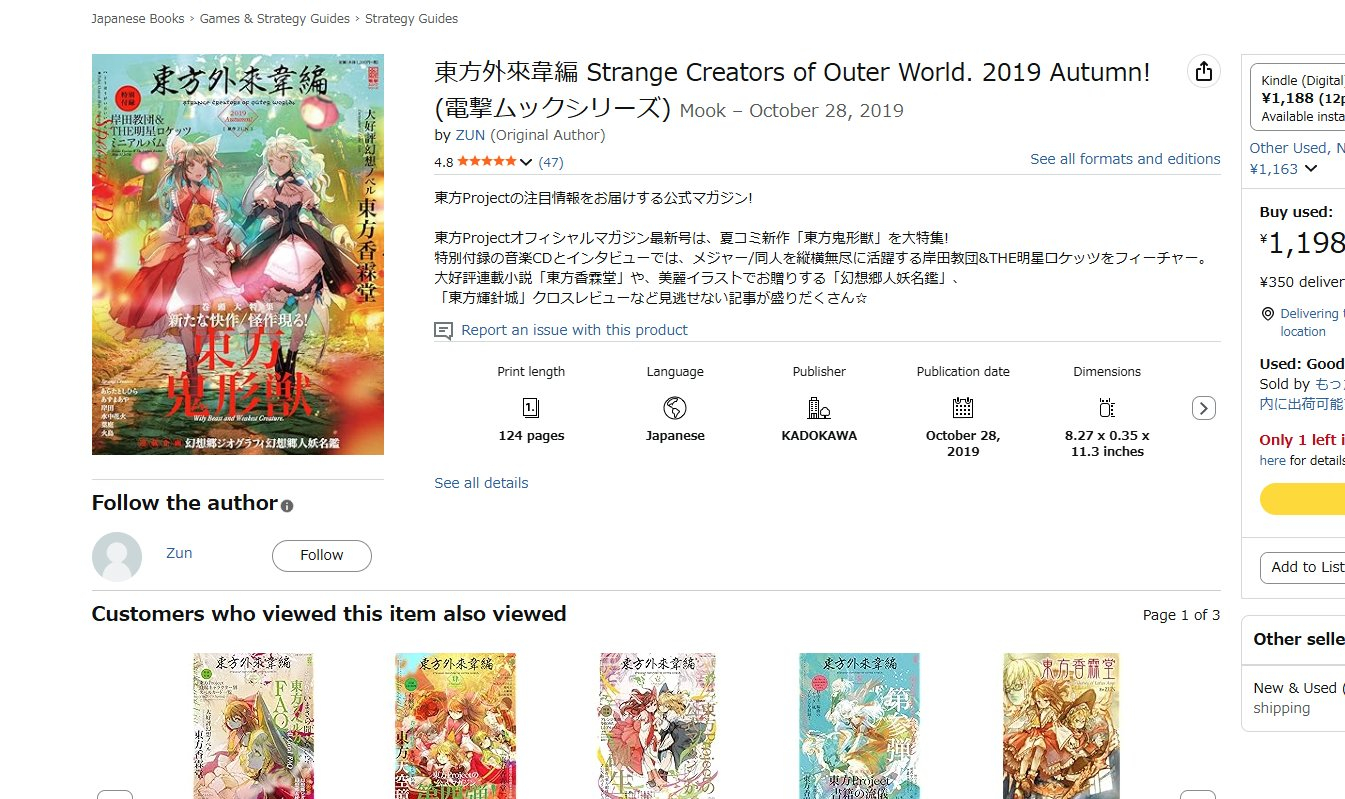Follow the author Zun
The image size is (1345, 799).
point(322,555)
